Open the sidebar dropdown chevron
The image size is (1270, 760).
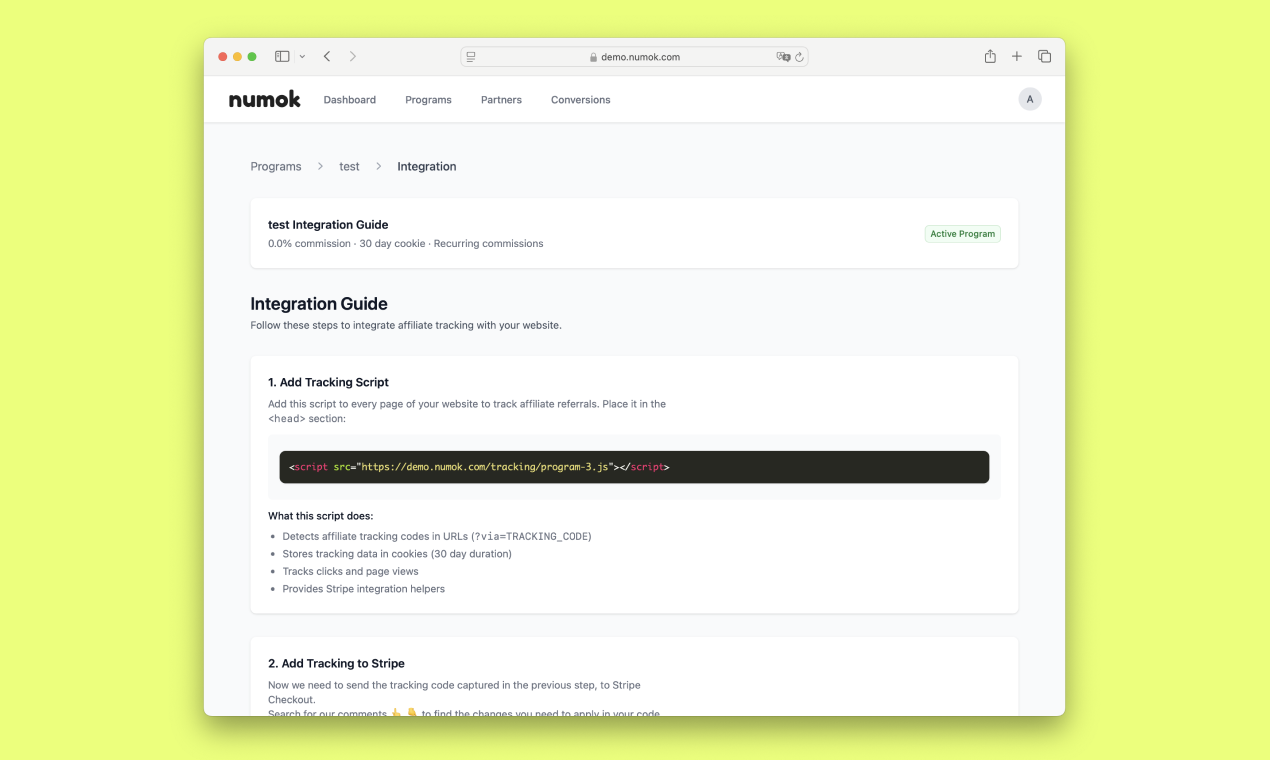302,57
